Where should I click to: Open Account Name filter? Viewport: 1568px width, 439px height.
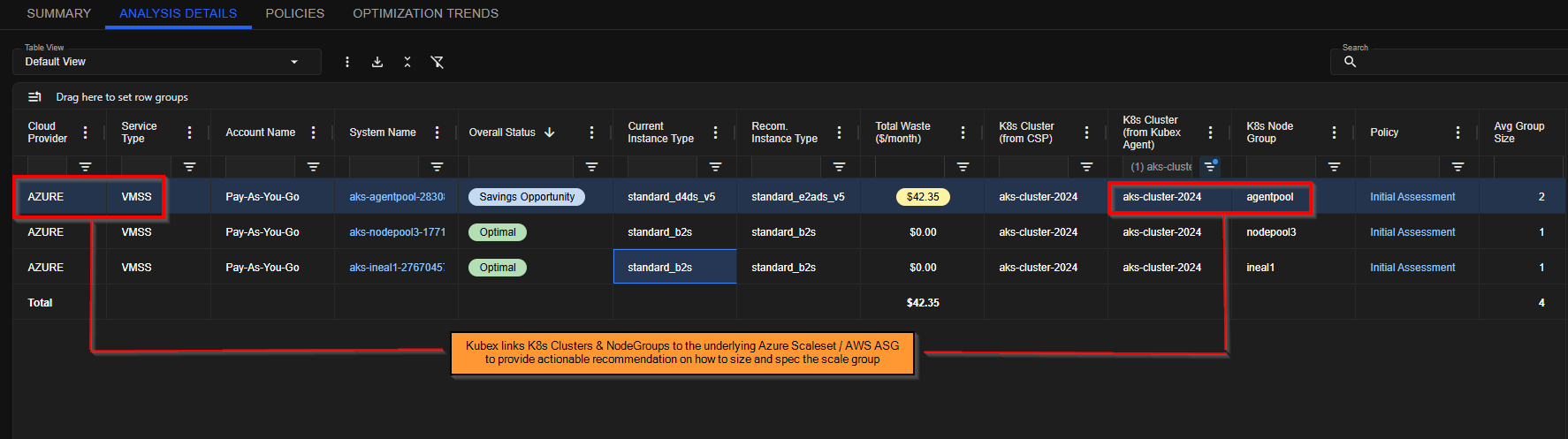(313, 167)
